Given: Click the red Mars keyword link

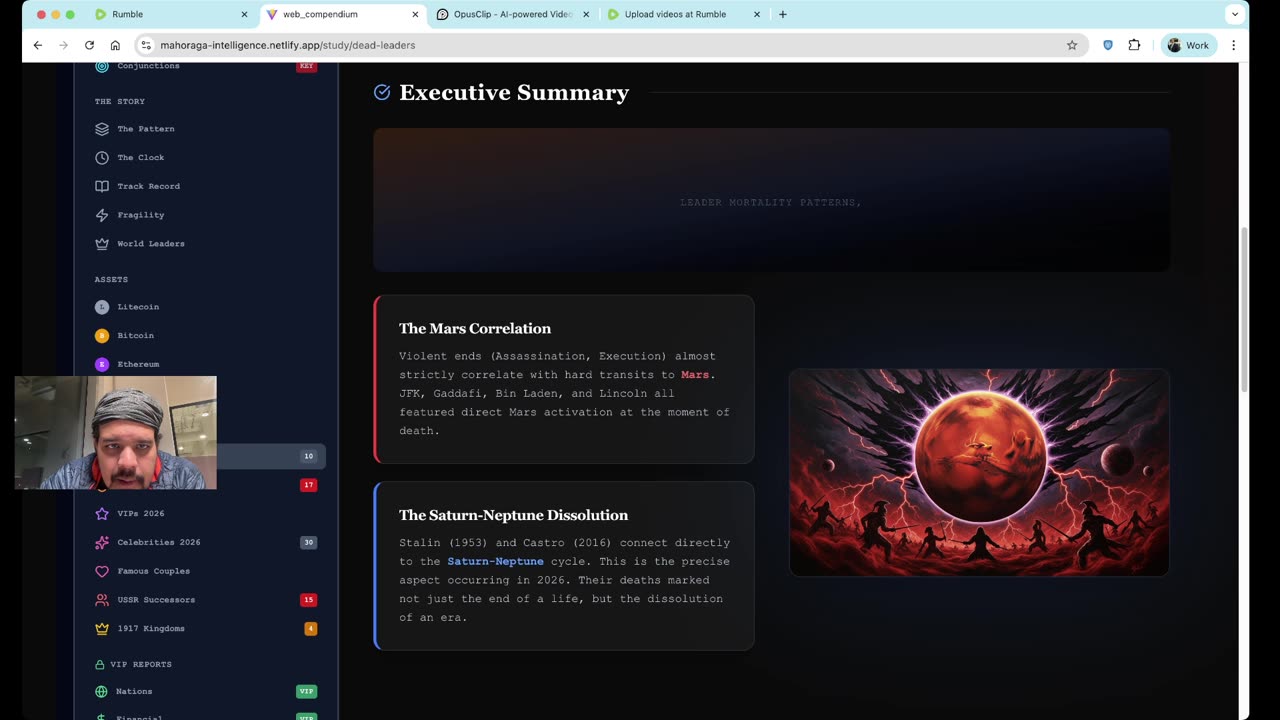Looking at the screenshot, I should coord(695,375).
